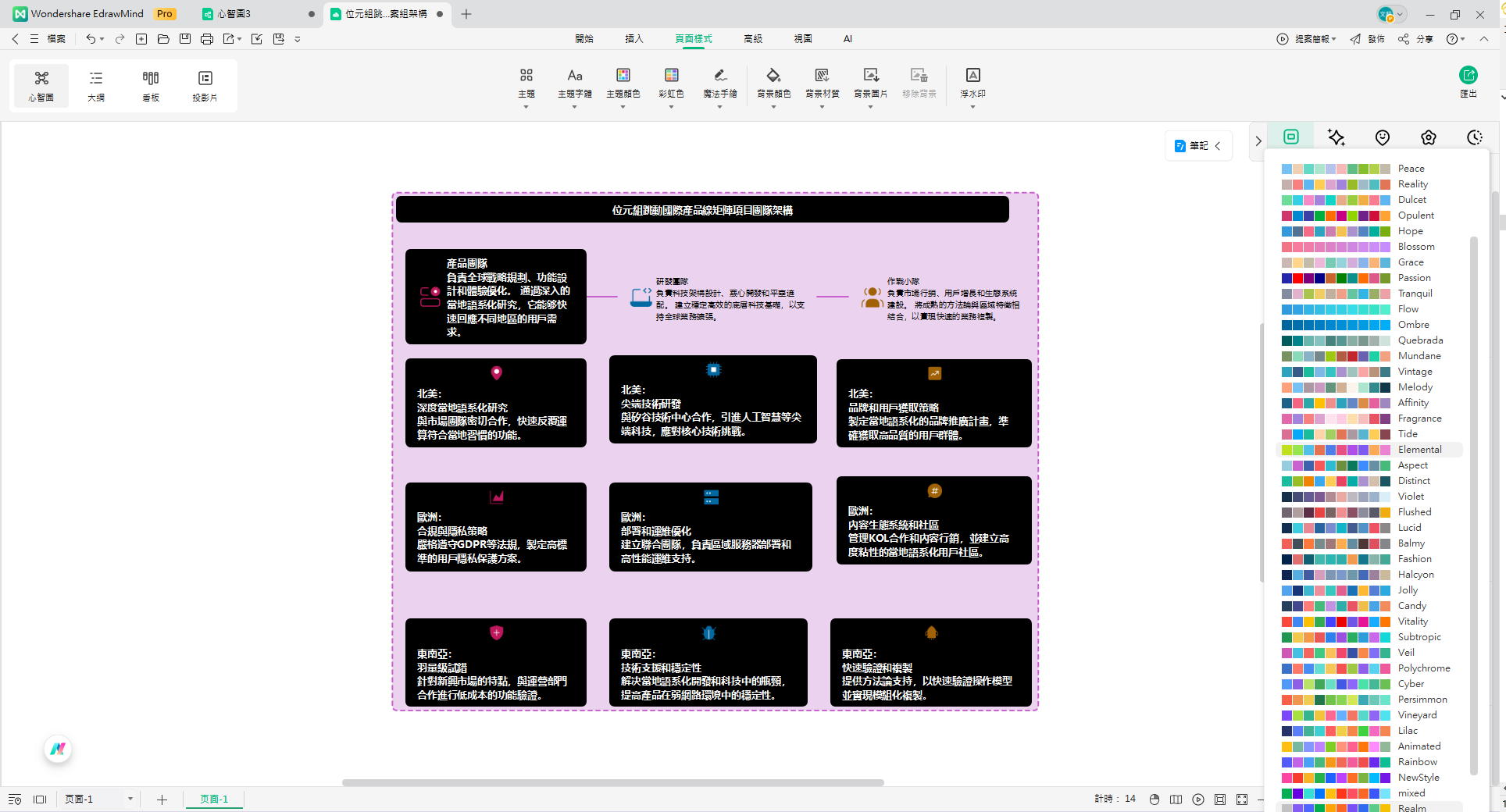This screenshot has width=1506, height=812.
Task: Click the 魔法手繪 hand-drawn style icon
Action: tap(719, 76)
